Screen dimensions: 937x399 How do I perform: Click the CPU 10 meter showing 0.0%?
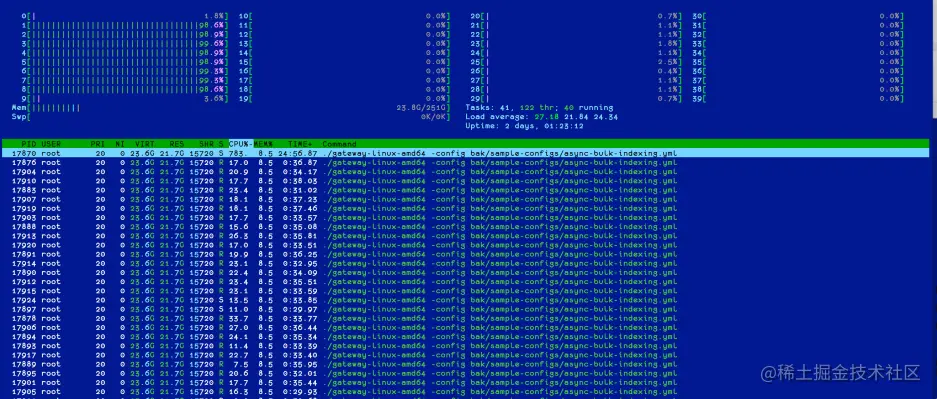345,16
